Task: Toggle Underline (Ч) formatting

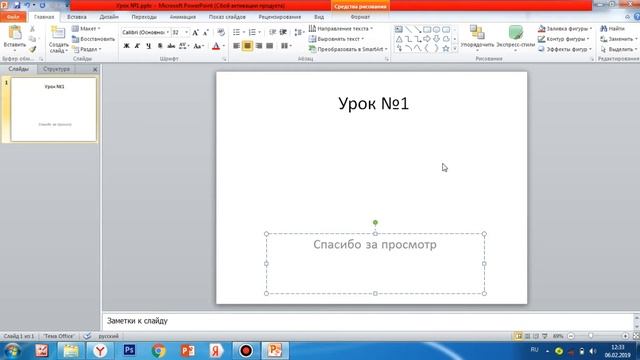Action: 148,46
